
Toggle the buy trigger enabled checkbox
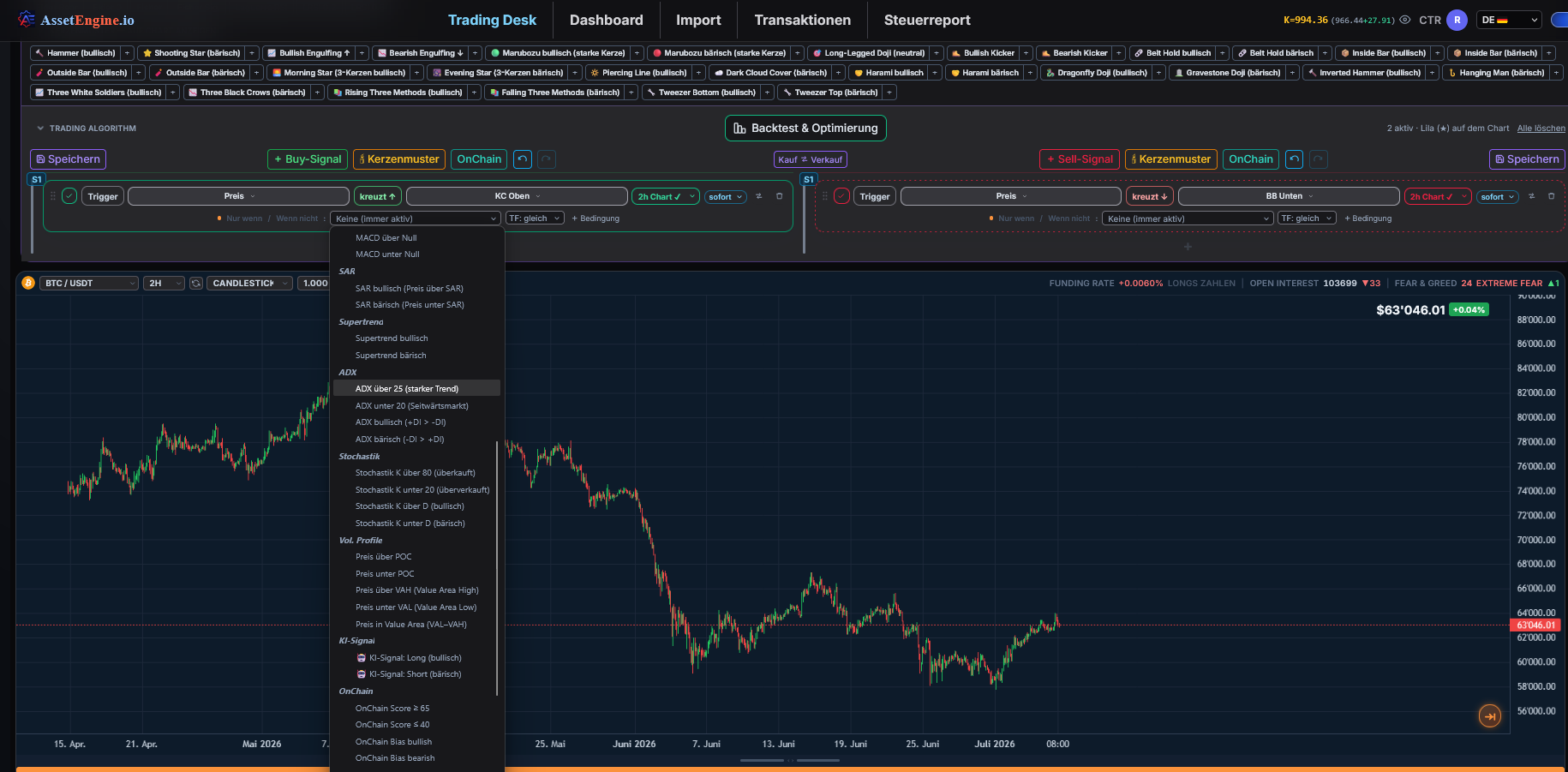pyautogui.click(x=69, y=196)
